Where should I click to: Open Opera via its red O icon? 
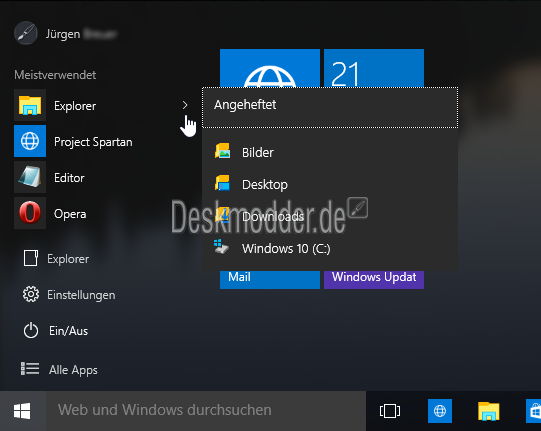[x=30, y=213]
